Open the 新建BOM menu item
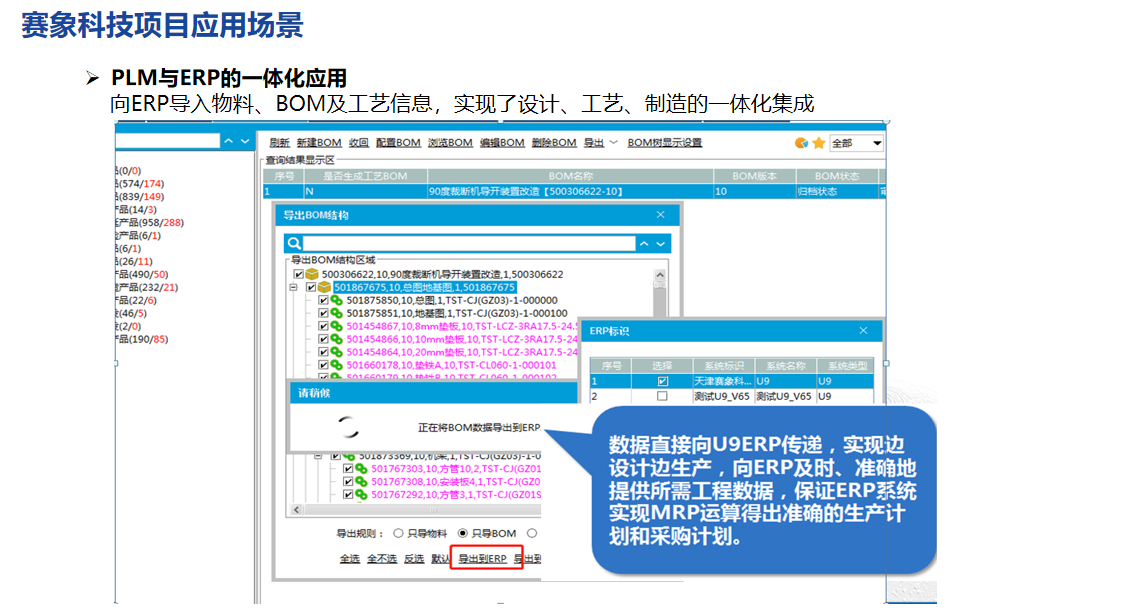Image resolution: width=1124 pixels, height=612 pixels. [x=319, y=143]
